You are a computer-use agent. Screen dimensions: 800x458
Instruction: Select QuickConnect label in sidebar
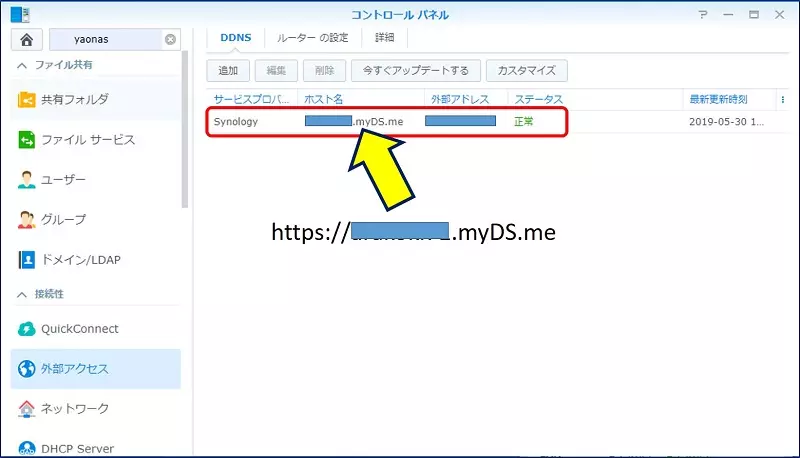pos(80,329)
